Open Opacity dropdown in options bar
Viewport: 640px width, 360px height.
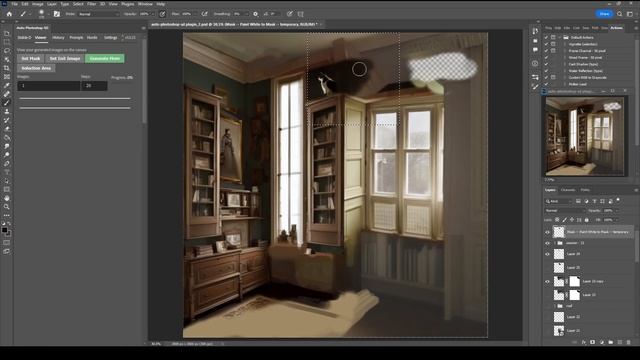click(153, 14)
